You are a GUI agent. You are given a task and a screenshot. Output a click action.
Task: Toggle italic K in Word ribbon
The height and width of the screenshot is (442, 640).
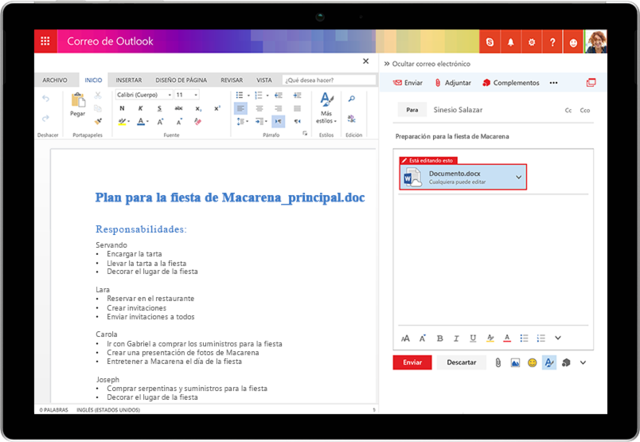click(x=140, y=109)
